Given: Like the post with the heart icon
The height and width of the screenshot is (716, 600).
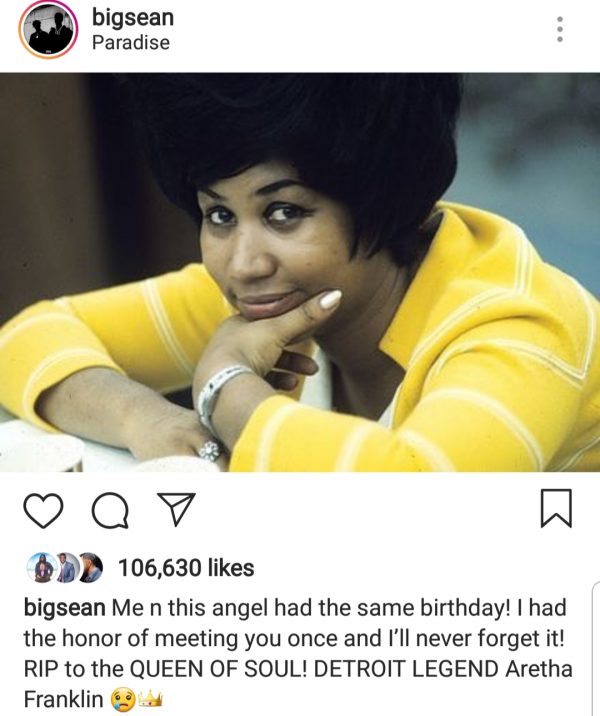Looking at the screenshot, I should pyautogui.click(x=43, y=511).
